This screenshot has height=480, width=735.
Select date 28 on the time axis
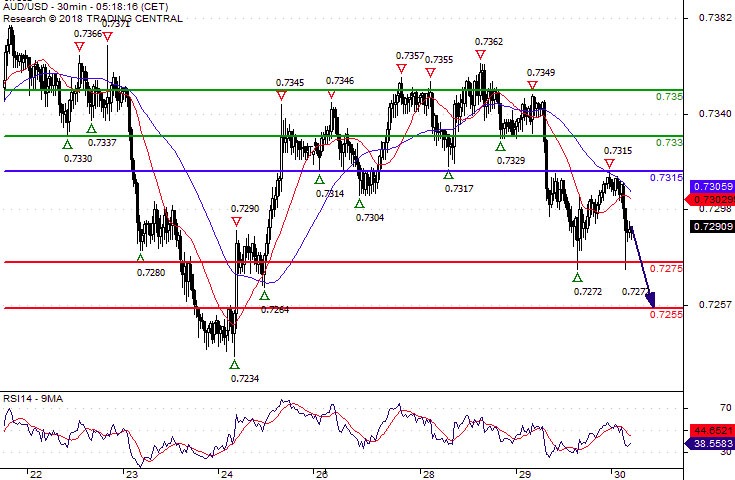(x=428, y=474)
